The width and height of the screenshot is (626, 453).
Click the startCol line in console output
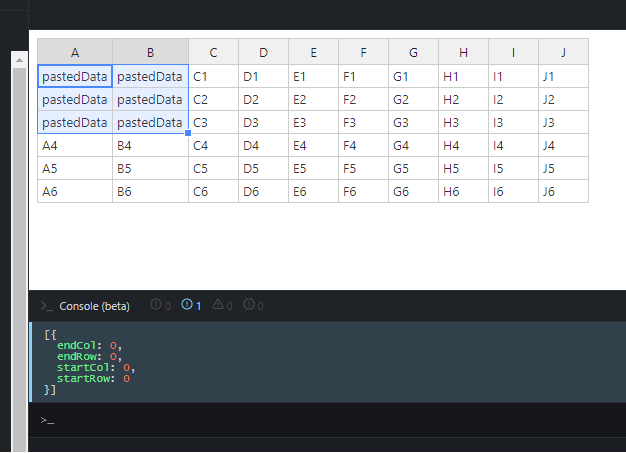coord(96,367)
